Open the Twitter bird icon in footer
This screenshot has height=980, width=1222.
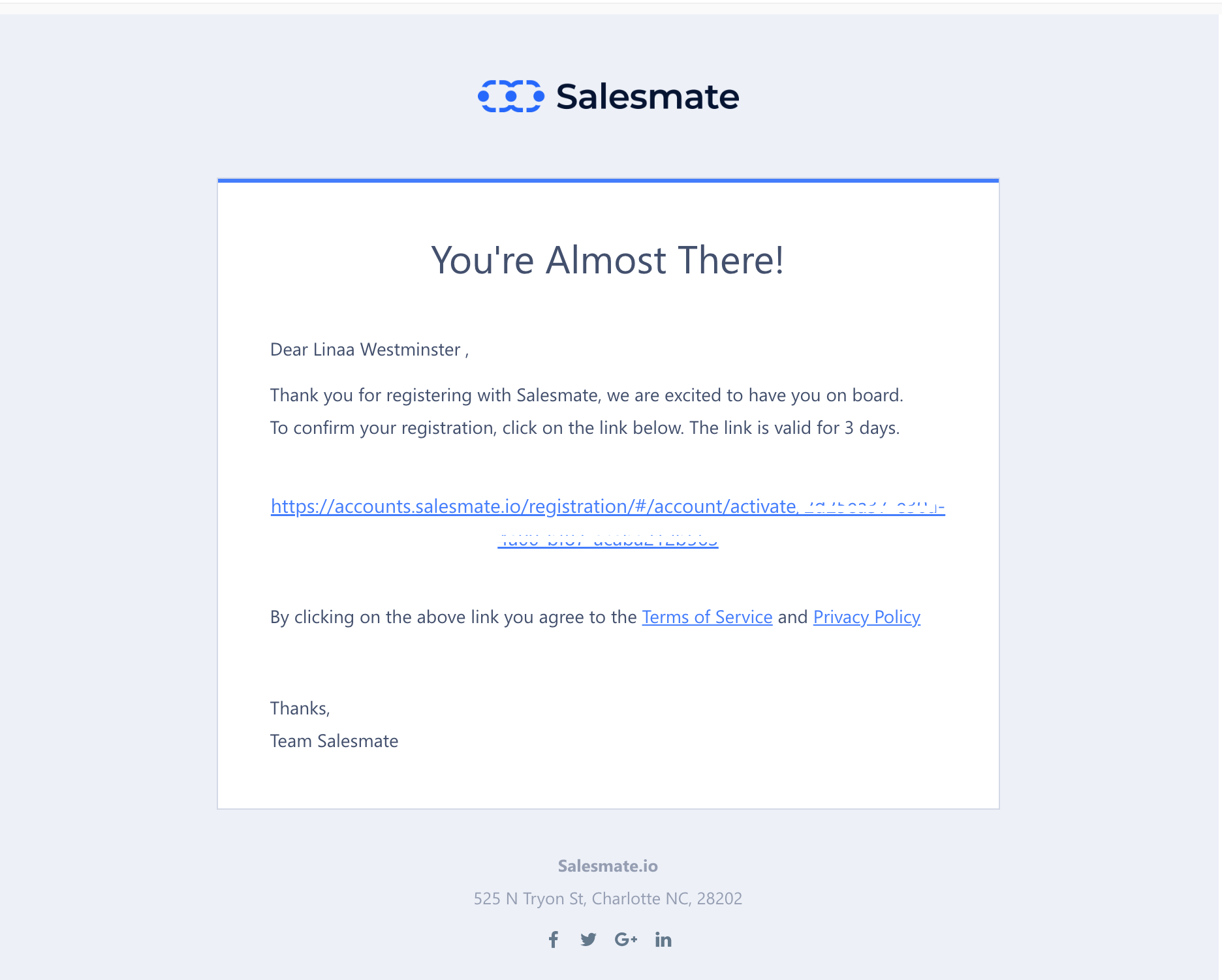pyautogui.click(x=588, y=940)
